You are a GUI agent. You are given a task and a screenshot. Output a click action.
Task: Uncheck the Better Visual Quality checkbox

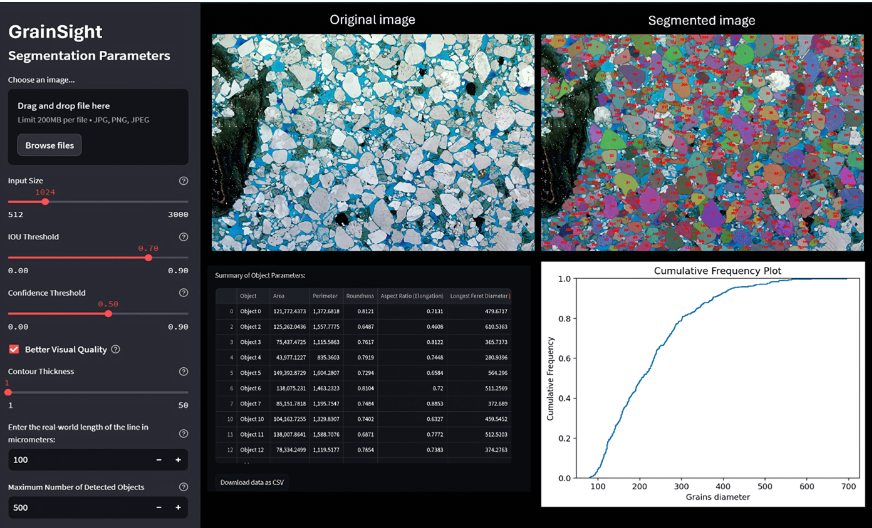click(14, 349)
